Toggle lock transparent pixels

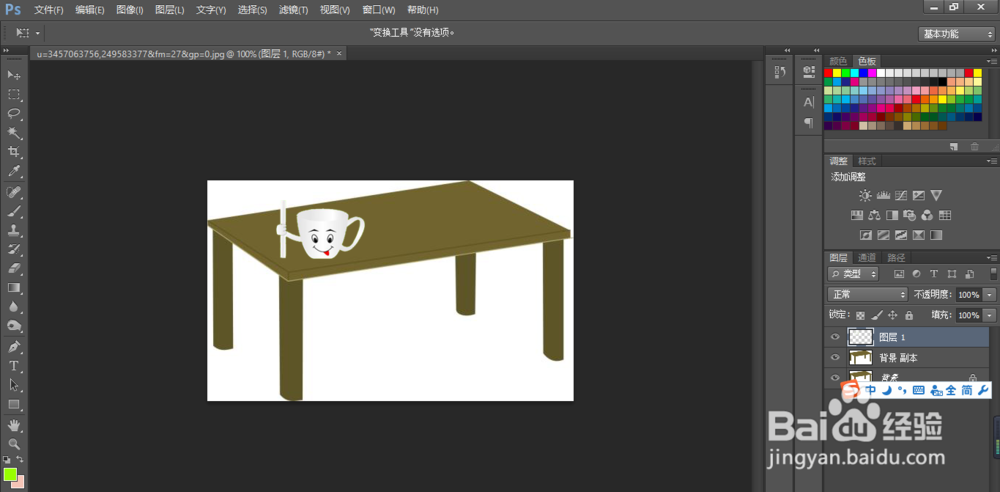[x=860, y=315]
